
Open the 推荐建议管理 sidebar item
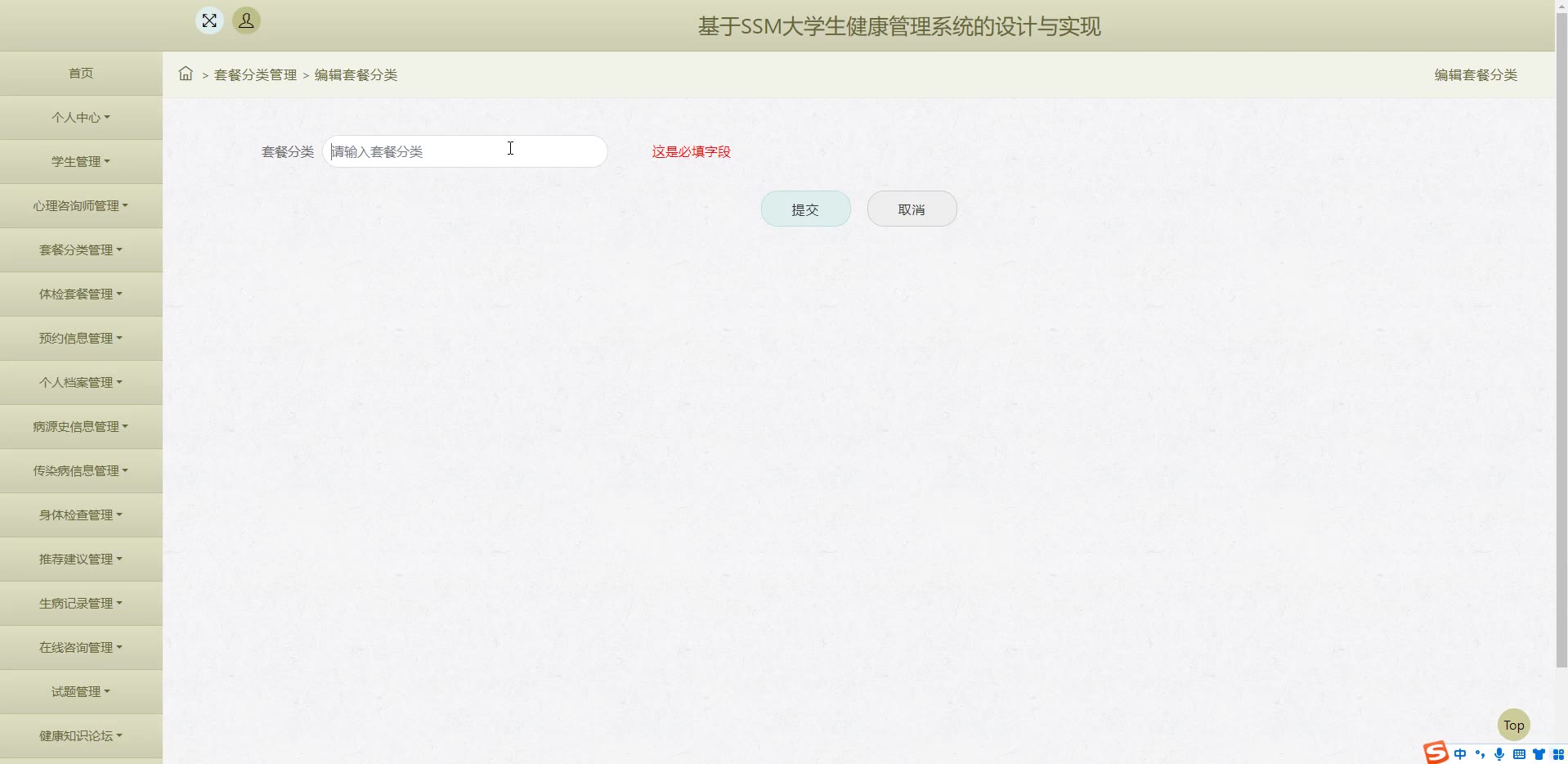81,560
